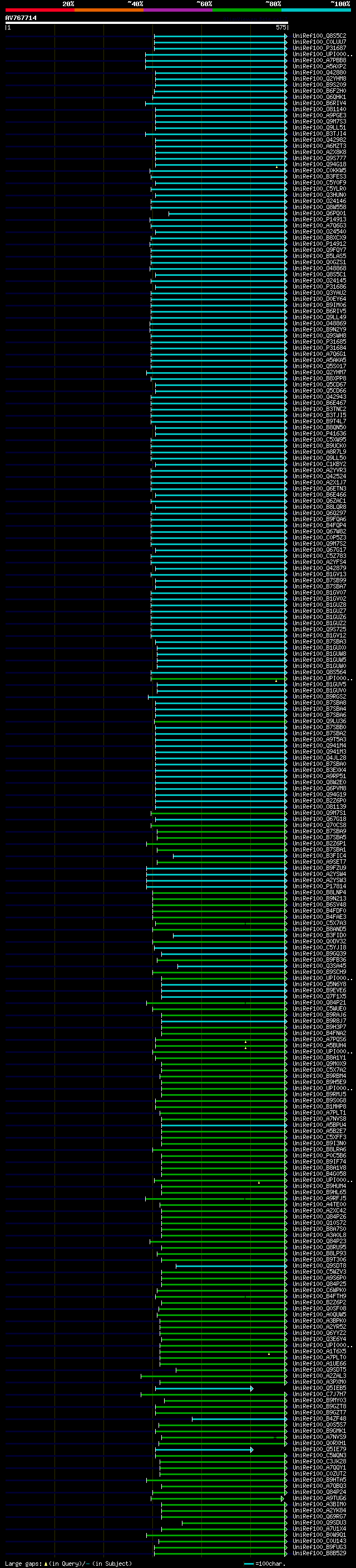Select the hit label UniRef100_B4ZF48
This screenshot has width=356, height=1568.
[319, 1419]
